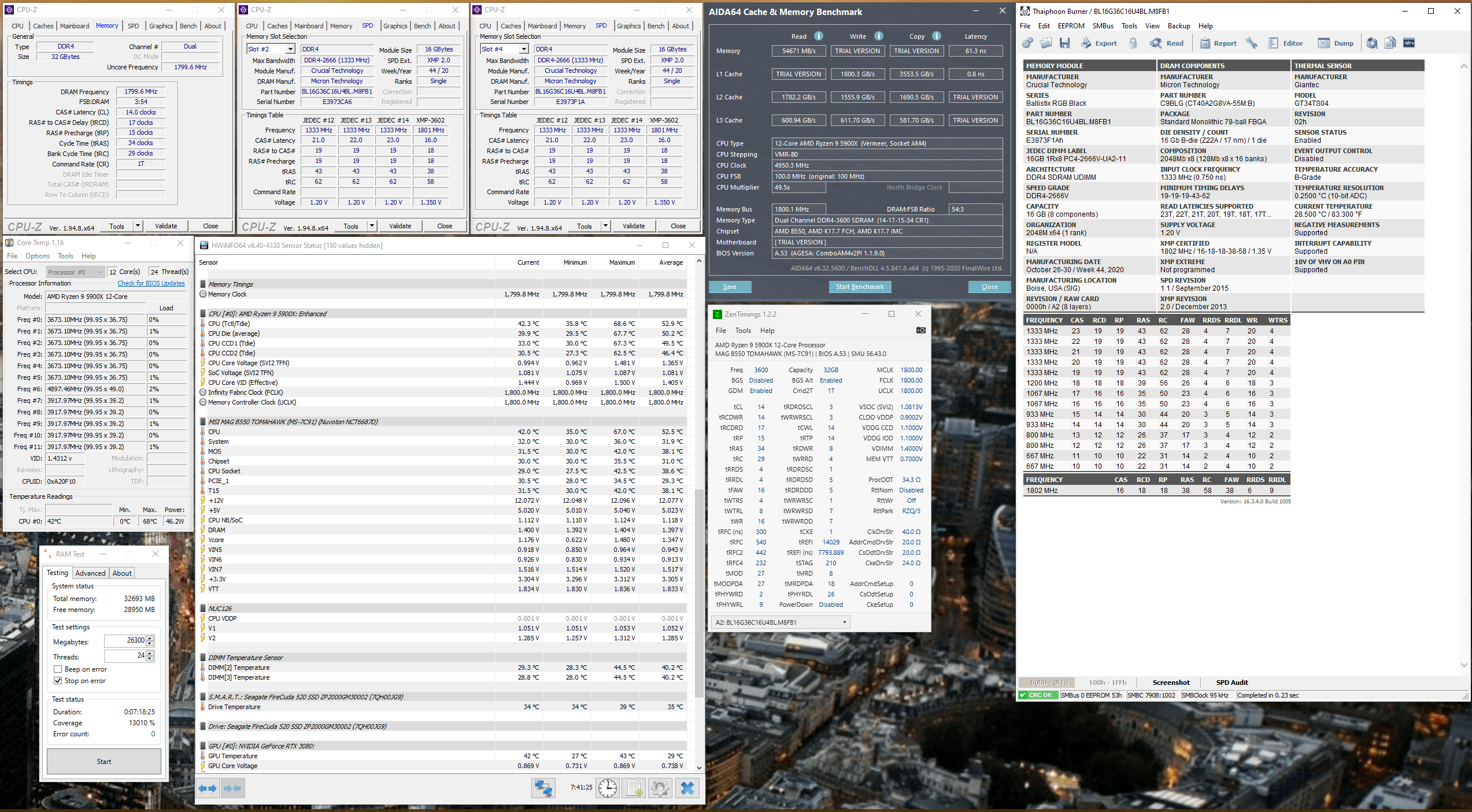Screen dimensions: 1472x812
Task: Click the HWiNFO reset clock icon
Action: (607, 788)
